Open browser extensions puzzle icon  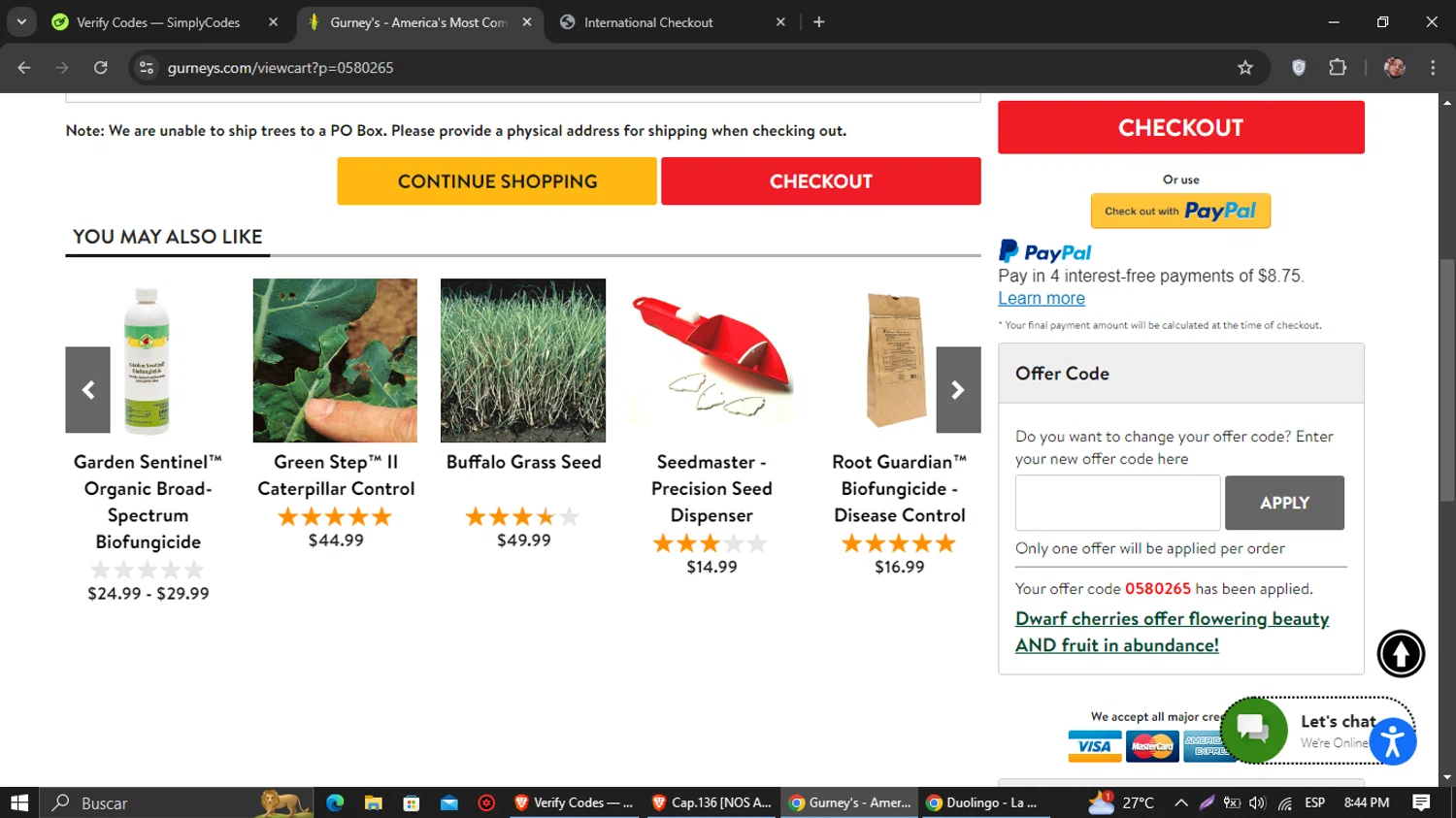(x=1338, y=67)
